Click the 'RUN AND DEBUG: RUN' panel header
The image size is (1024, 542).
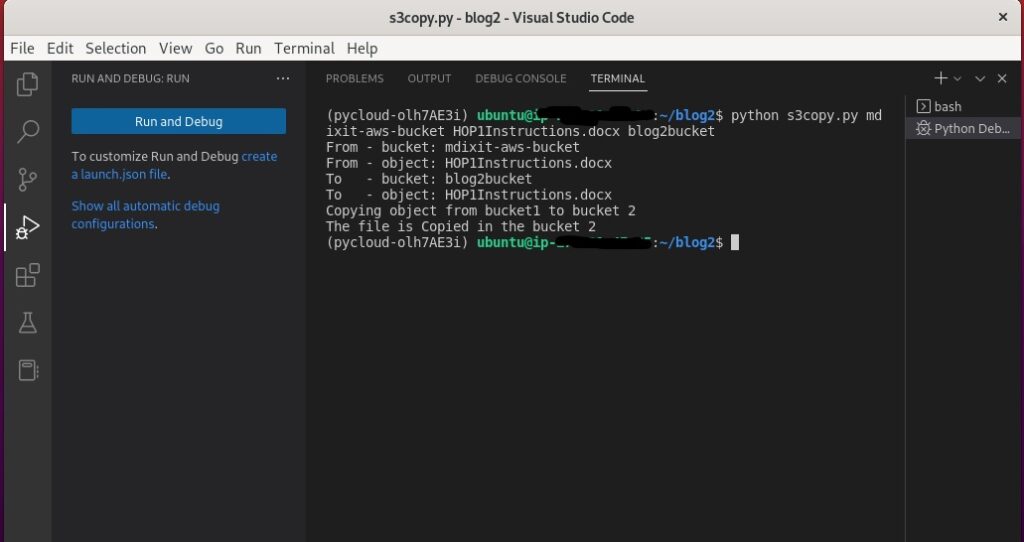click(130, 78)
